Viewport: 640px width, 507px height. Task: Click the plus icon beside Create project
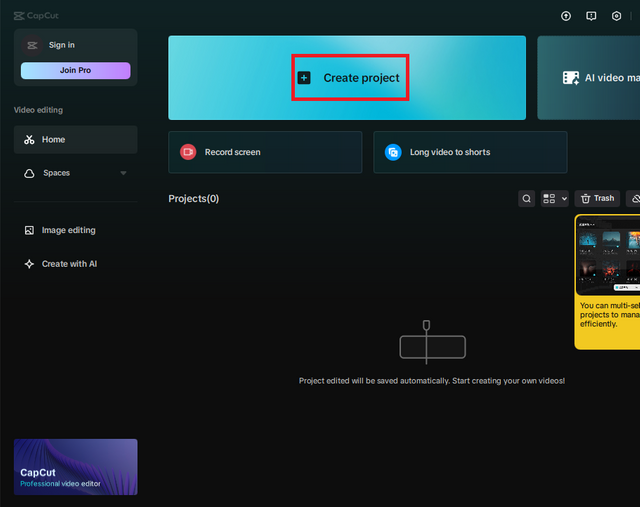pos(304,78)
